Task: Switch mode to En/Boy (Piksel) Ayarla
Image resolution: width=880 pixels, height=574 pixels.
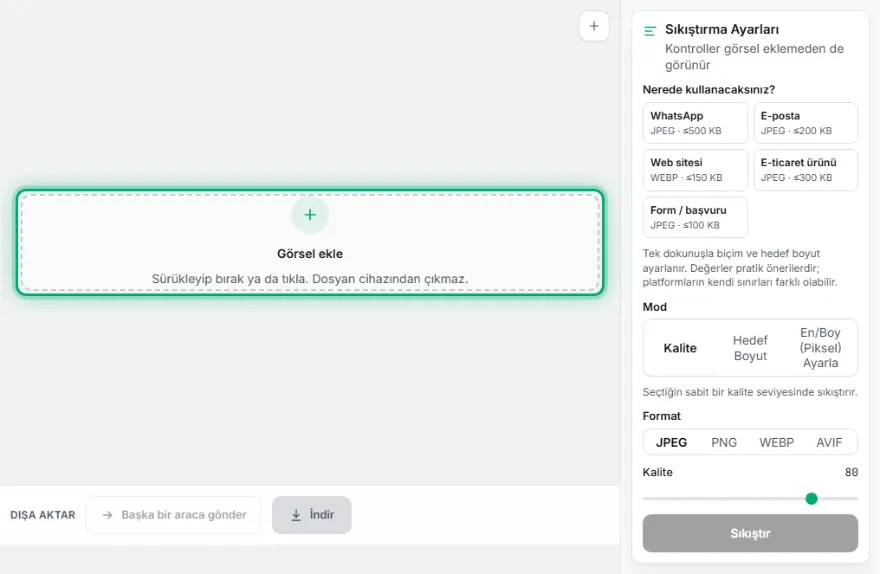Action: (820, 348)
